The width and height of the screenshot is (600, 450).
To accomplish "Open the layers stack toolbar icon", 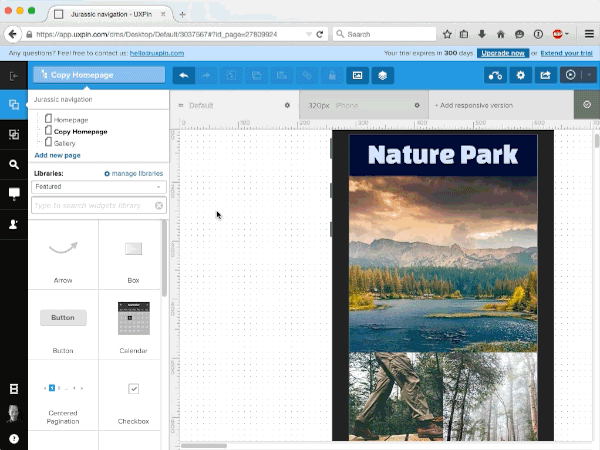I will click(383, 75).
